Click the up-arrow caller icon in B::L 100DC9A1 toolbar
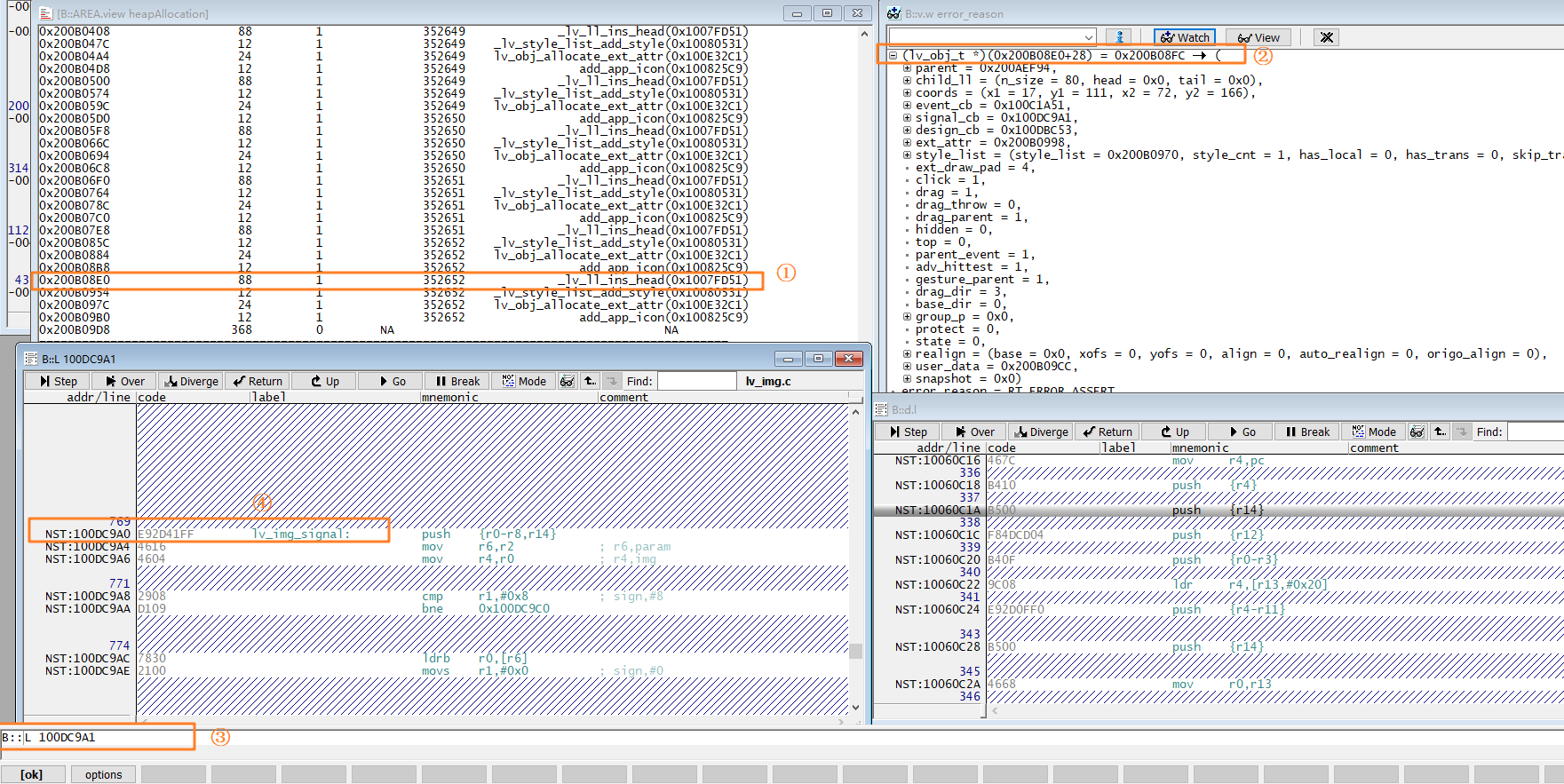This screenshot has width=1564, height=784. 590,381
